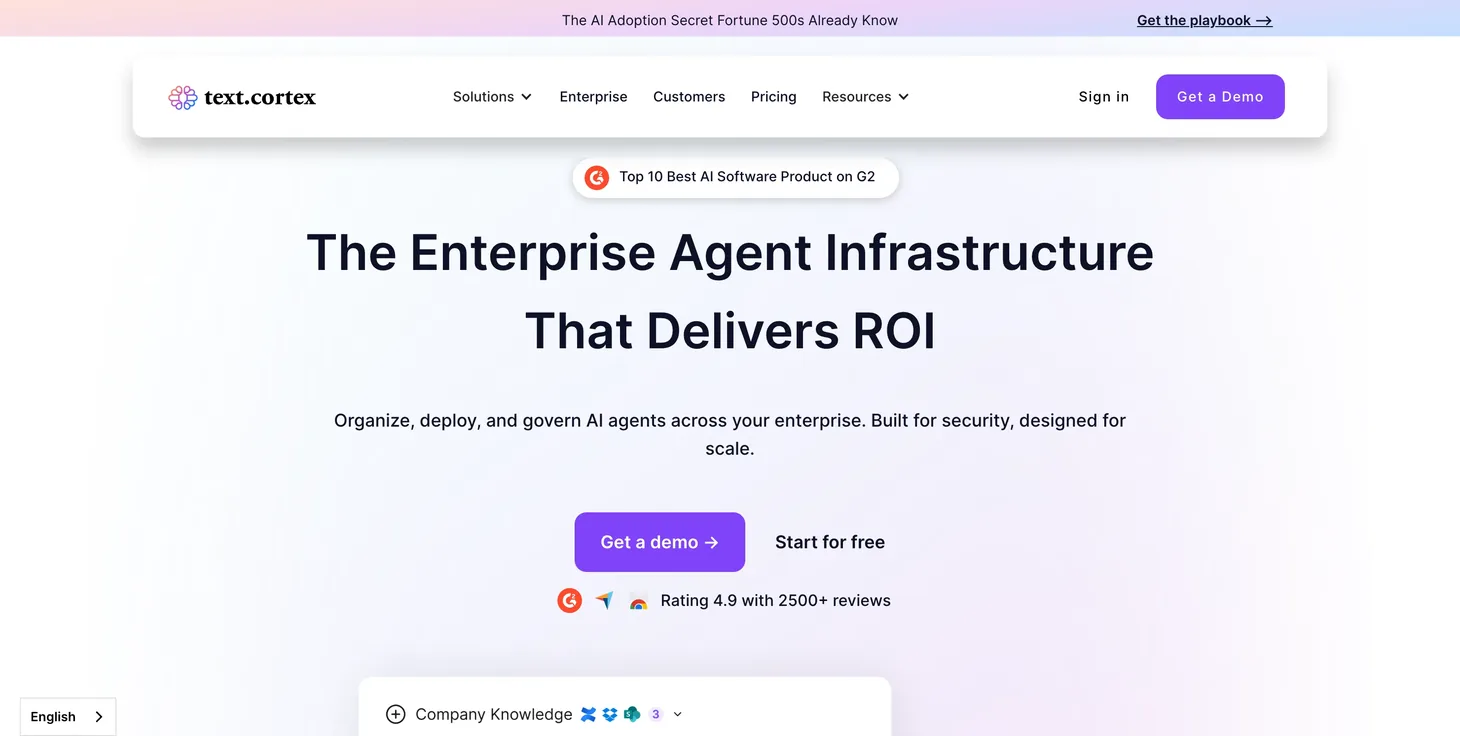Follow the Get the playbook link
Viewport: 1460px width, 736px height.
1204,20
